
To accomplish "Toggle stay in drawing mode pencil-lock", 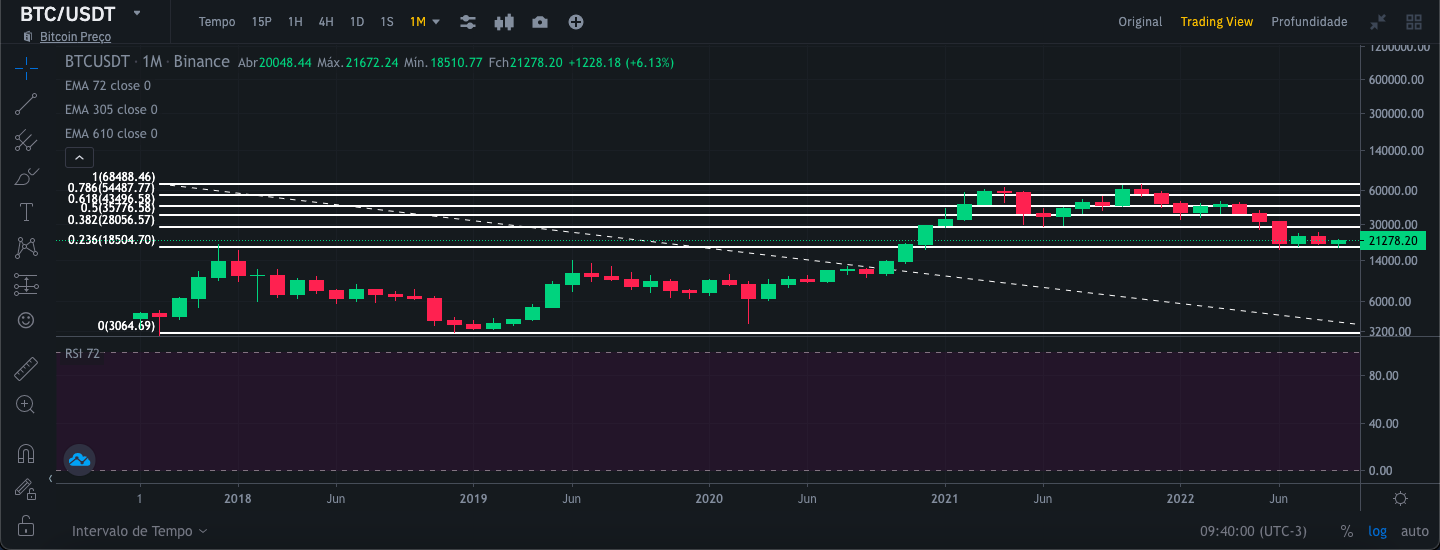I will (26, 489).
